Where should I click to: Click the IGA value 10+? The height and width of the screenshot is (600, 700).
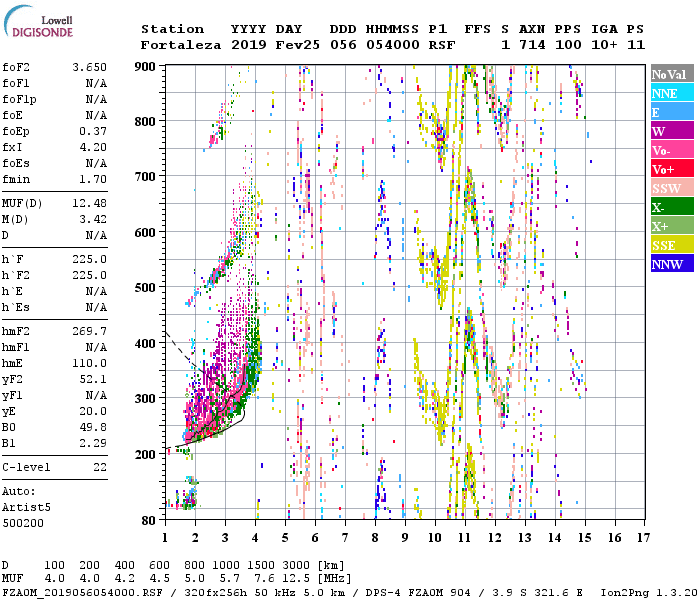[604, 45]
